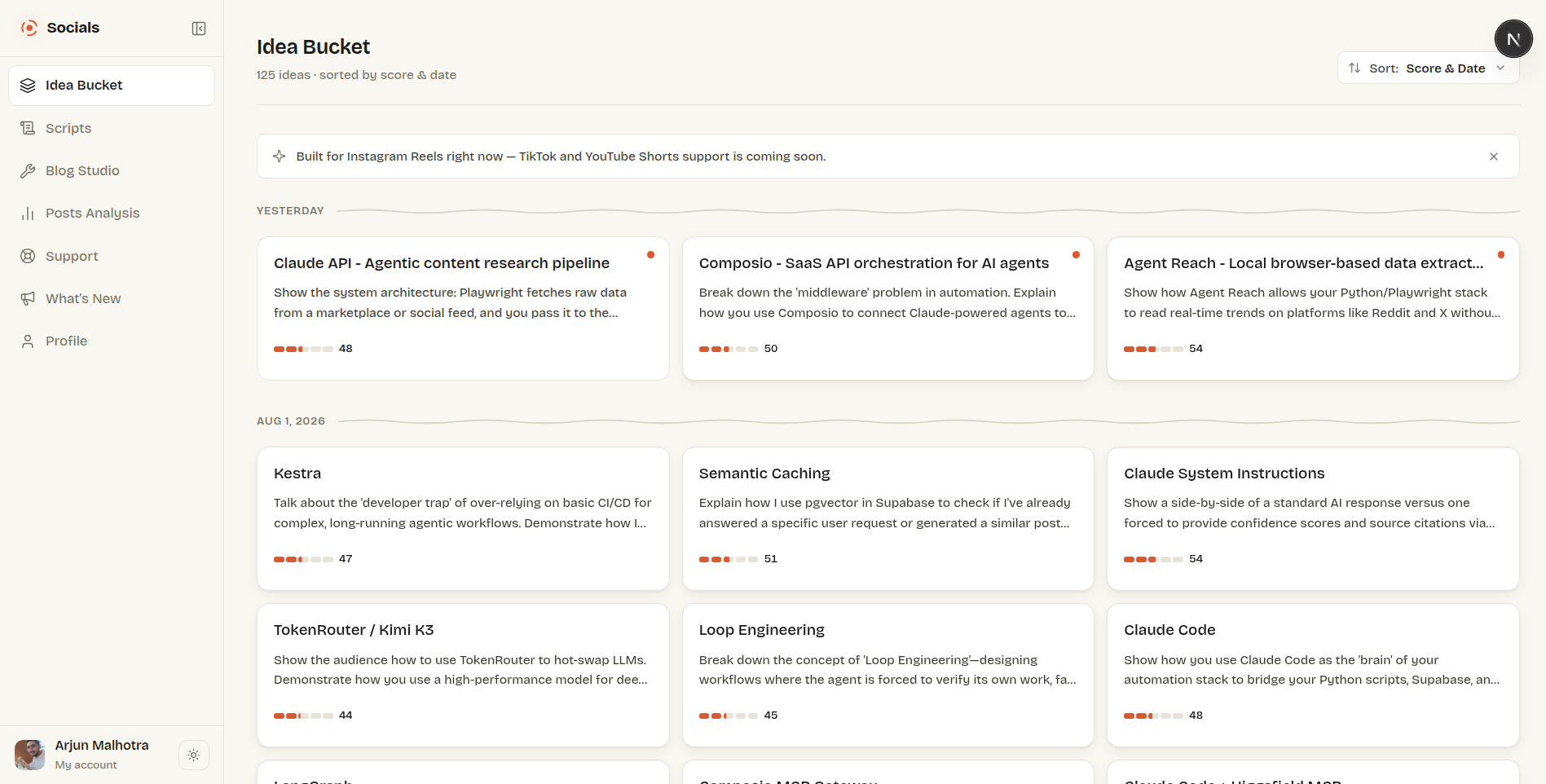The width and height of the screenshot is (1546, 784).
Task: Click the AUG 1, 2026 section label
Action: [291, 421]
